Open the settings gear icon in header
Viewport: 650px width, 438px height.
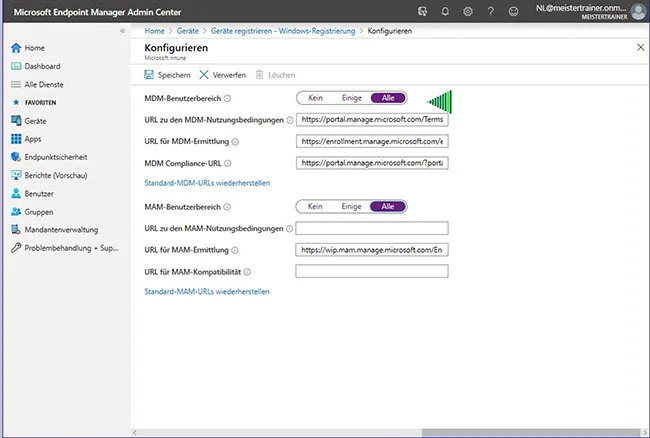(467, 11)
